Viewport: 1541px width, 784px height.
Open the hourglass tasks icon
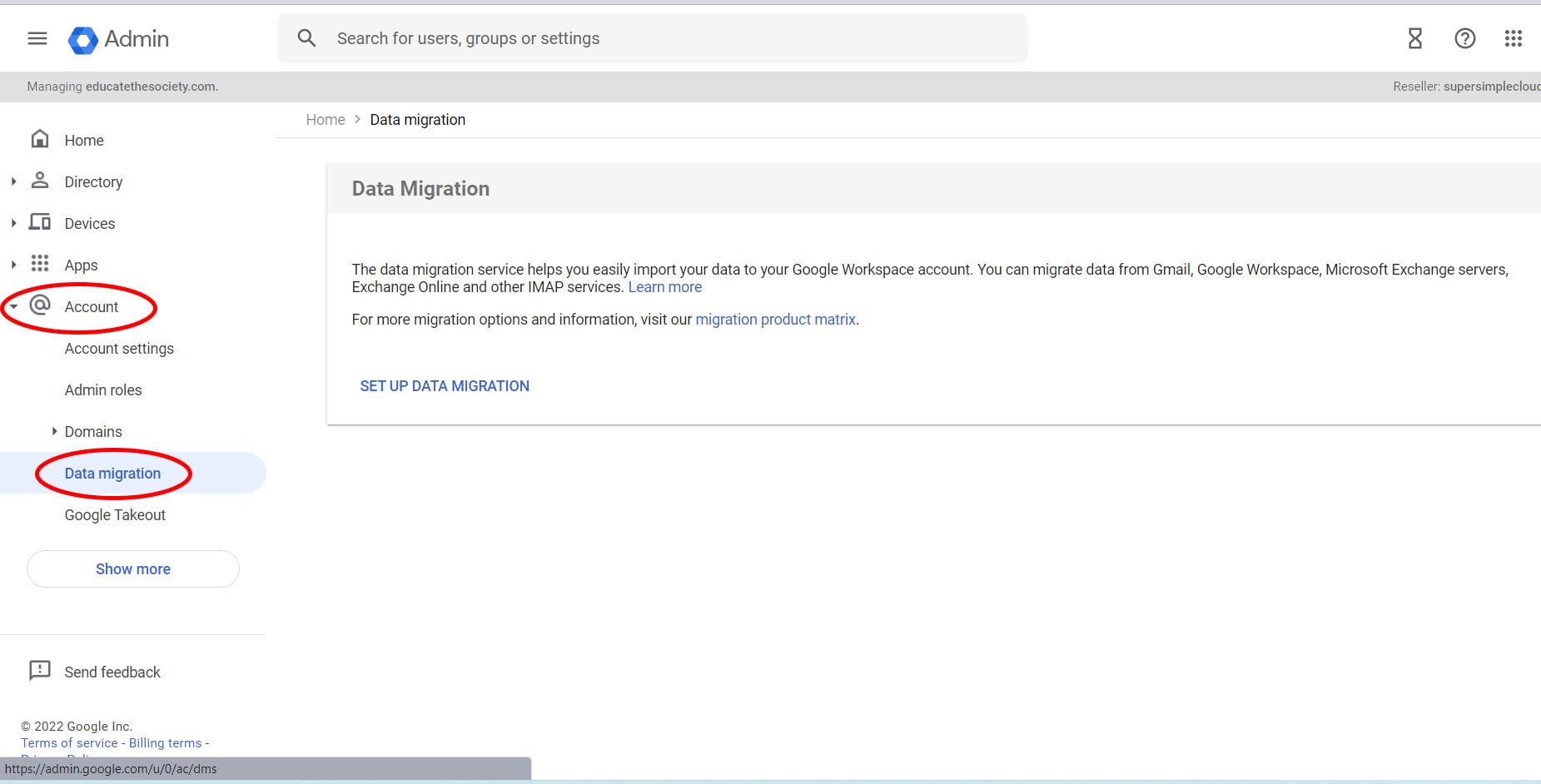(x=1414, y=38)
